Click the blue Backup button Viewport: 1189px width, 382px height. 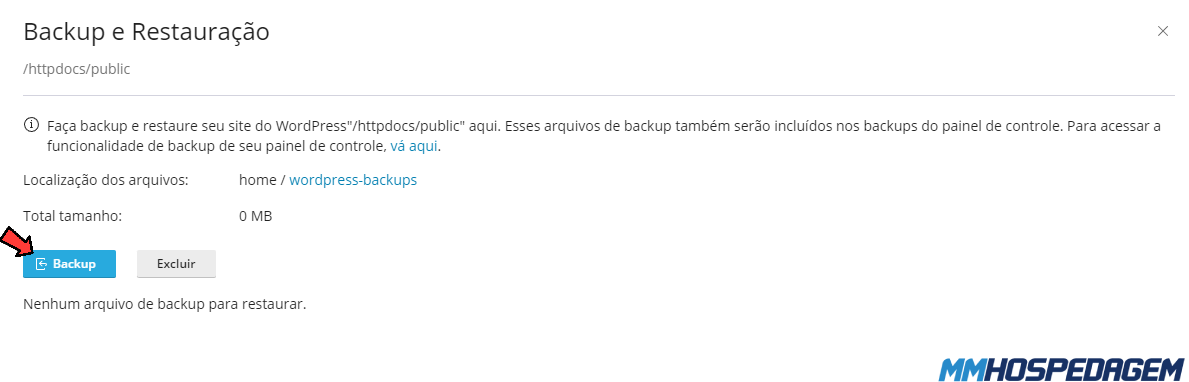click(69, 264)
